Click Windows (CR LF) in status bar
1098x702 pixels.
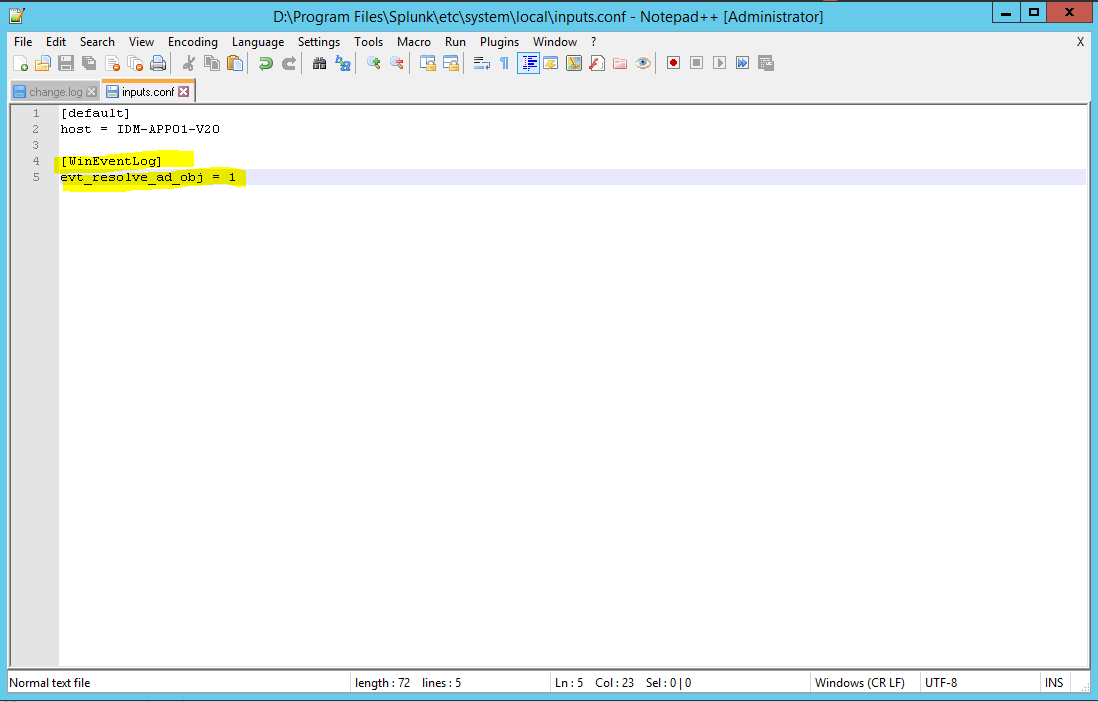click(859, 682)
